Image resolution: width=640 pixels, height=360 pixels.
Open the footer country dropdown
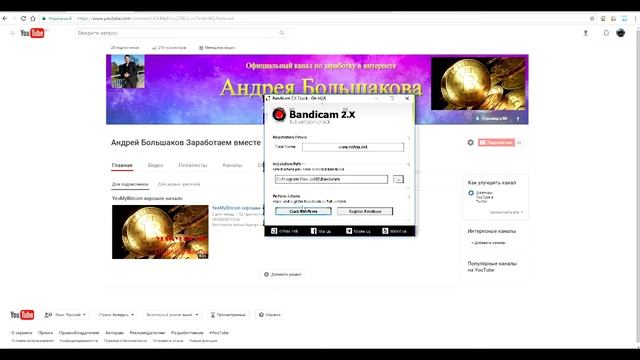pyautogui.click(x=116, y=315)
